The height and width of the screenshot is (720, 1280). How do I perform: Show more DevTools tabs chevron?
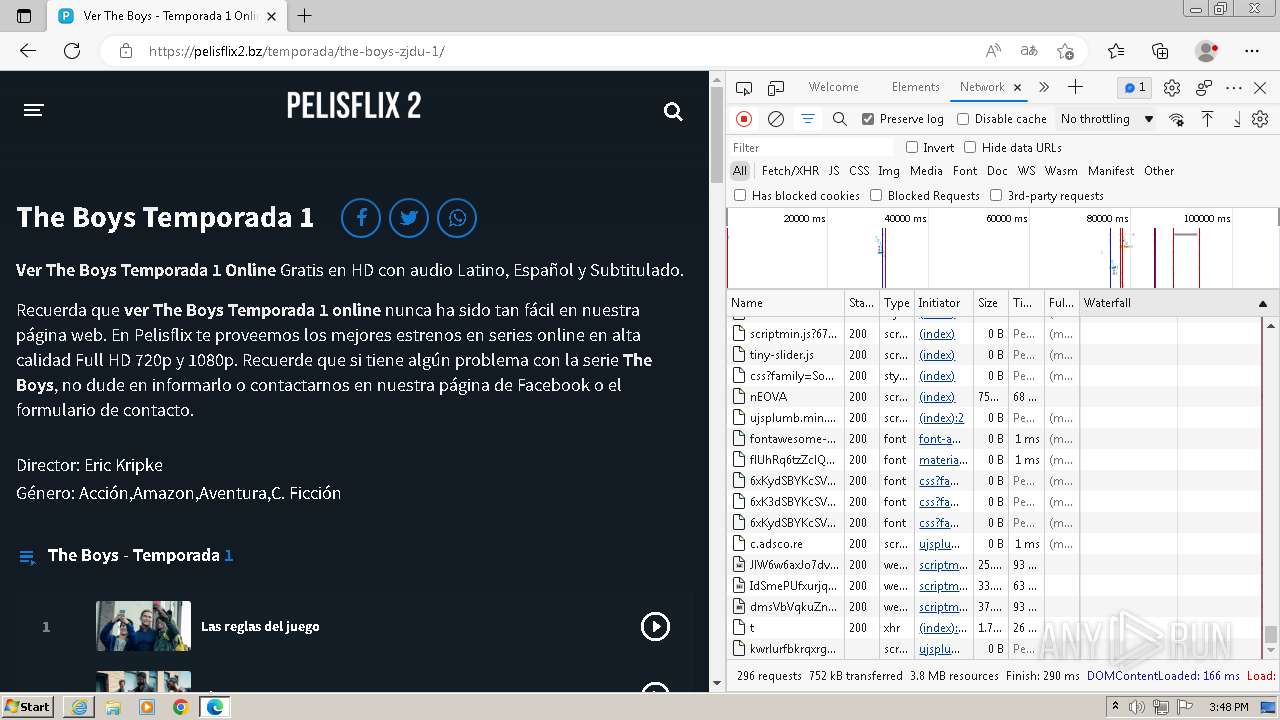pos(1044,87)
